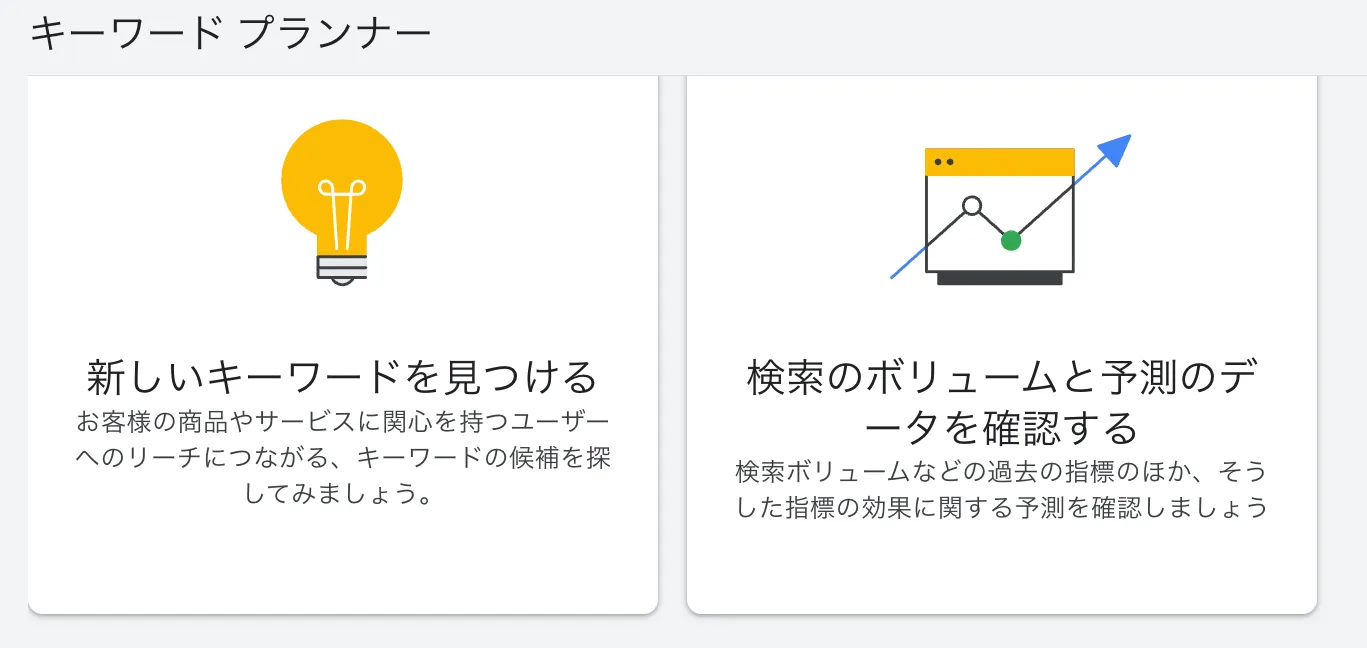The width and height of the screenshot is (1367, 648).
Task: Click the white filament inside the lightbulb
Action: pos(342,212)
